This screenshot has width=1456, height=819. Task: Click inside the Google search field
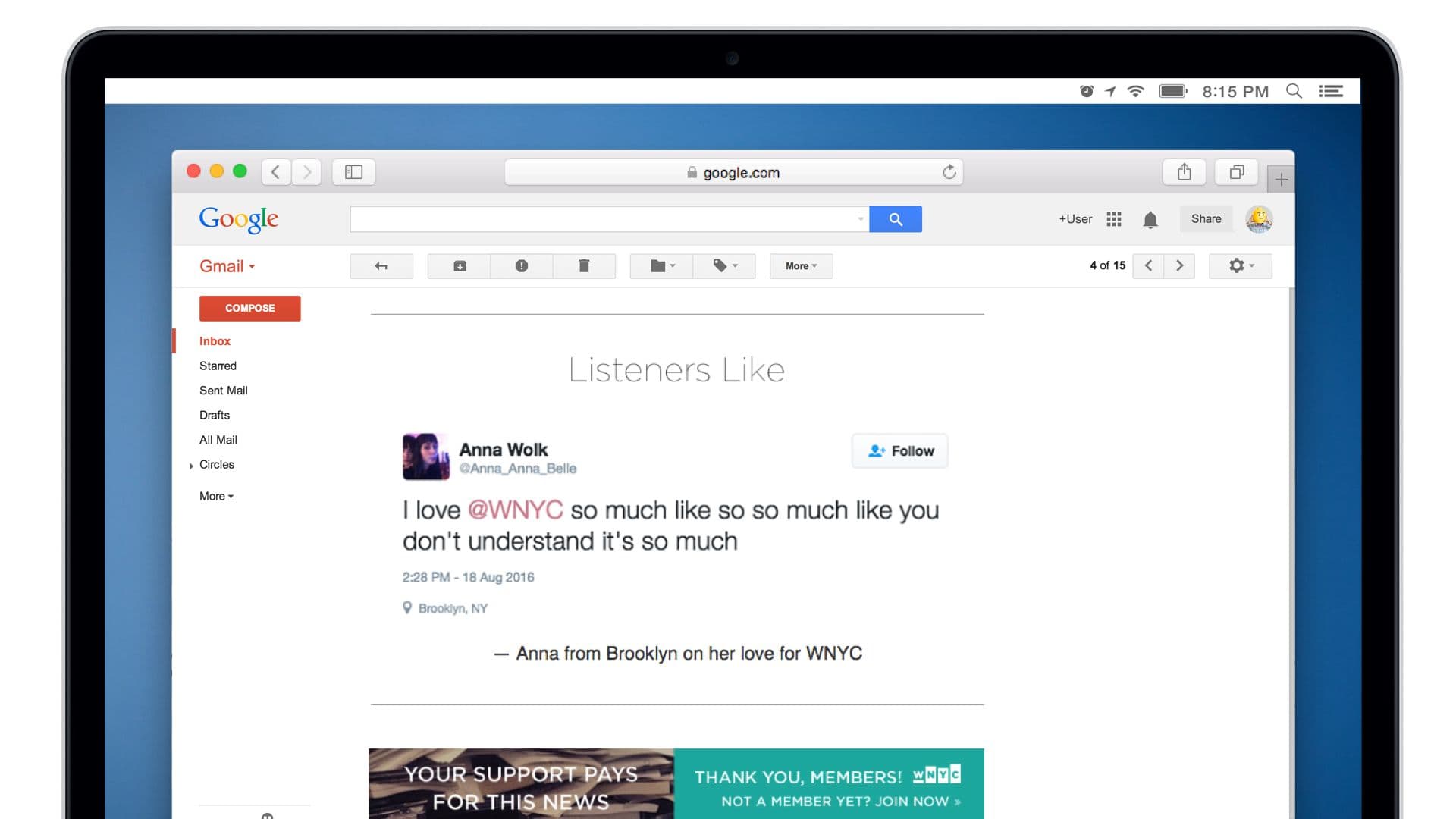point(603,219)
